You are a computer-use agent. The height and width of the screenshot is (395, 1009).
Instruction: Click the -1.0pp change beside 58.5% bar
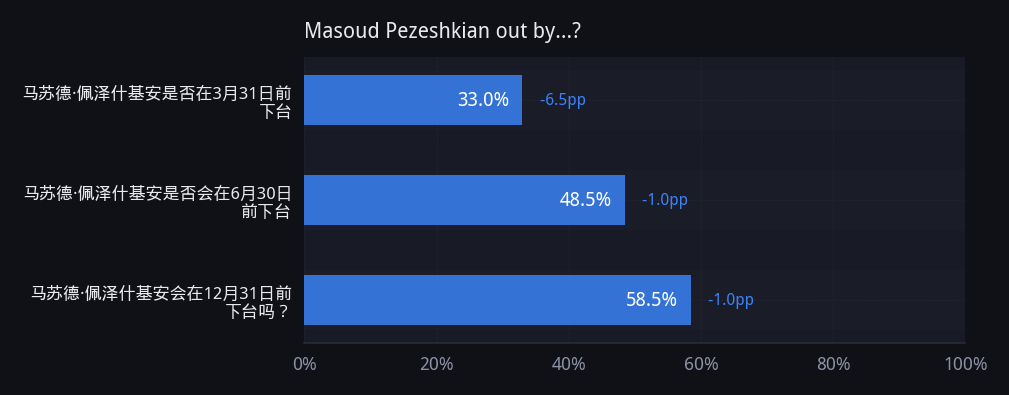coord(730,300)
